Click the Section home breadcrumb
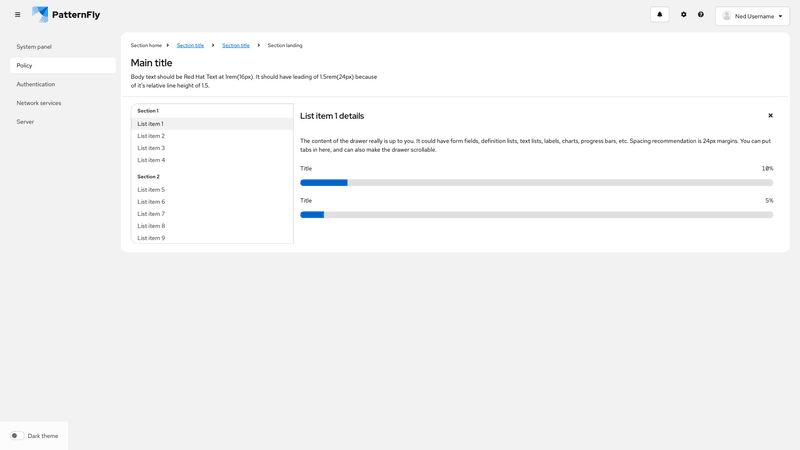Image resolution: width=800 pixels, height=450 pixels. (x=146, y=45)
